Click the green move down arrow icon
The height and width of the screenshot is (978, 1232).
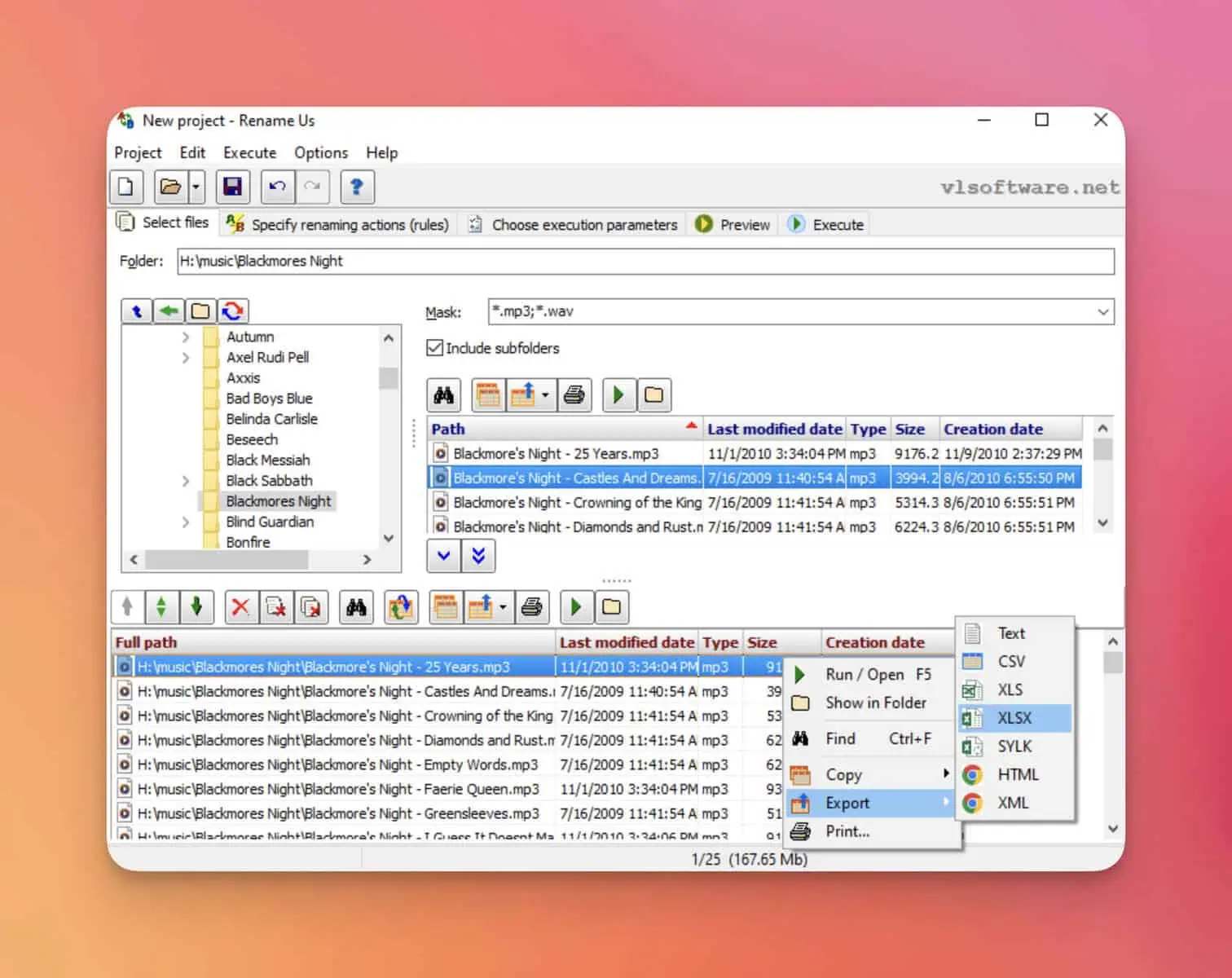[x=196, y=607]
